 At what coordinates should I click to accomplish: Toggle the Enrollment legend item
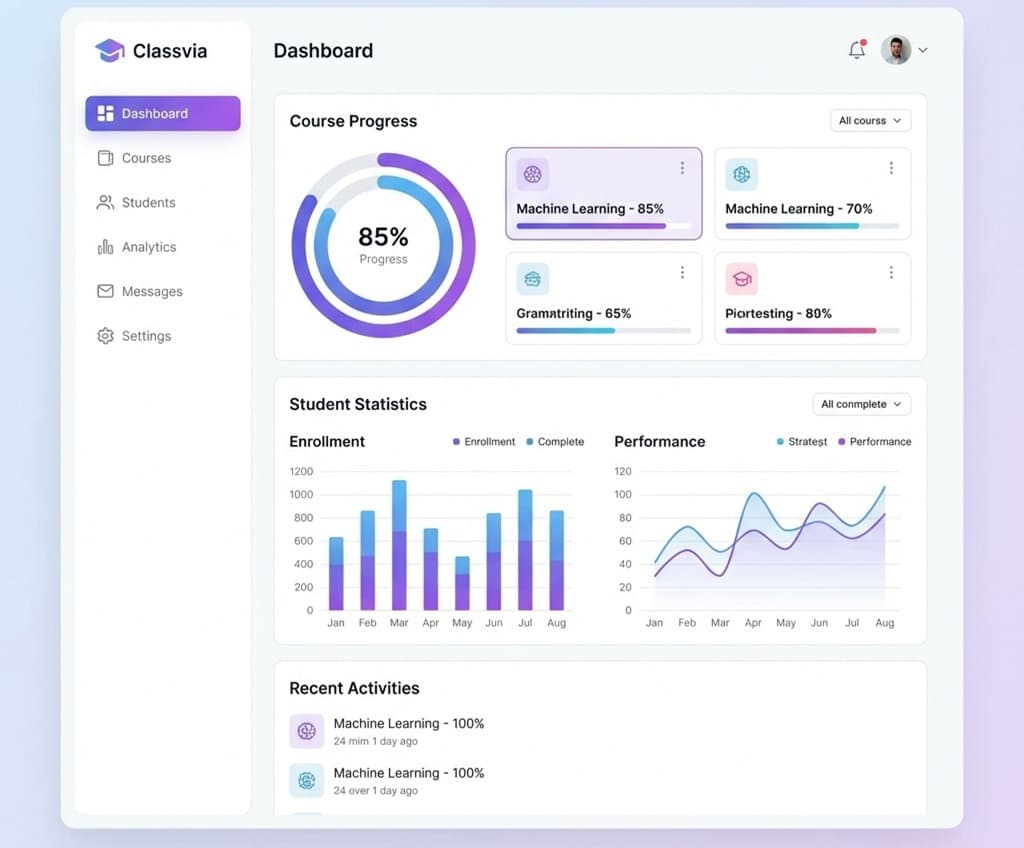click(x=484, y=442)
